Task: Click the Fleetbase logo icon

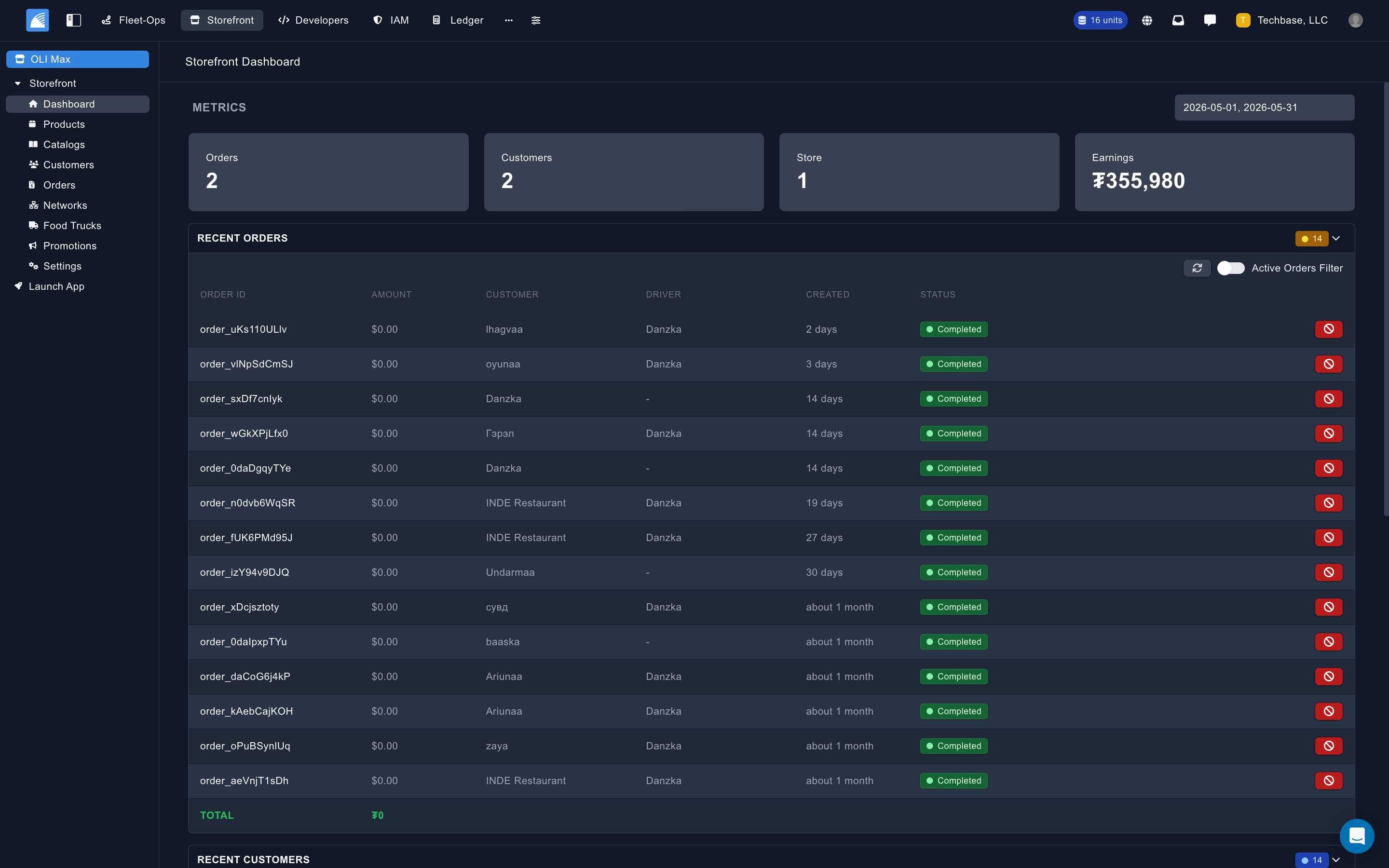Action: coord(37,20)
